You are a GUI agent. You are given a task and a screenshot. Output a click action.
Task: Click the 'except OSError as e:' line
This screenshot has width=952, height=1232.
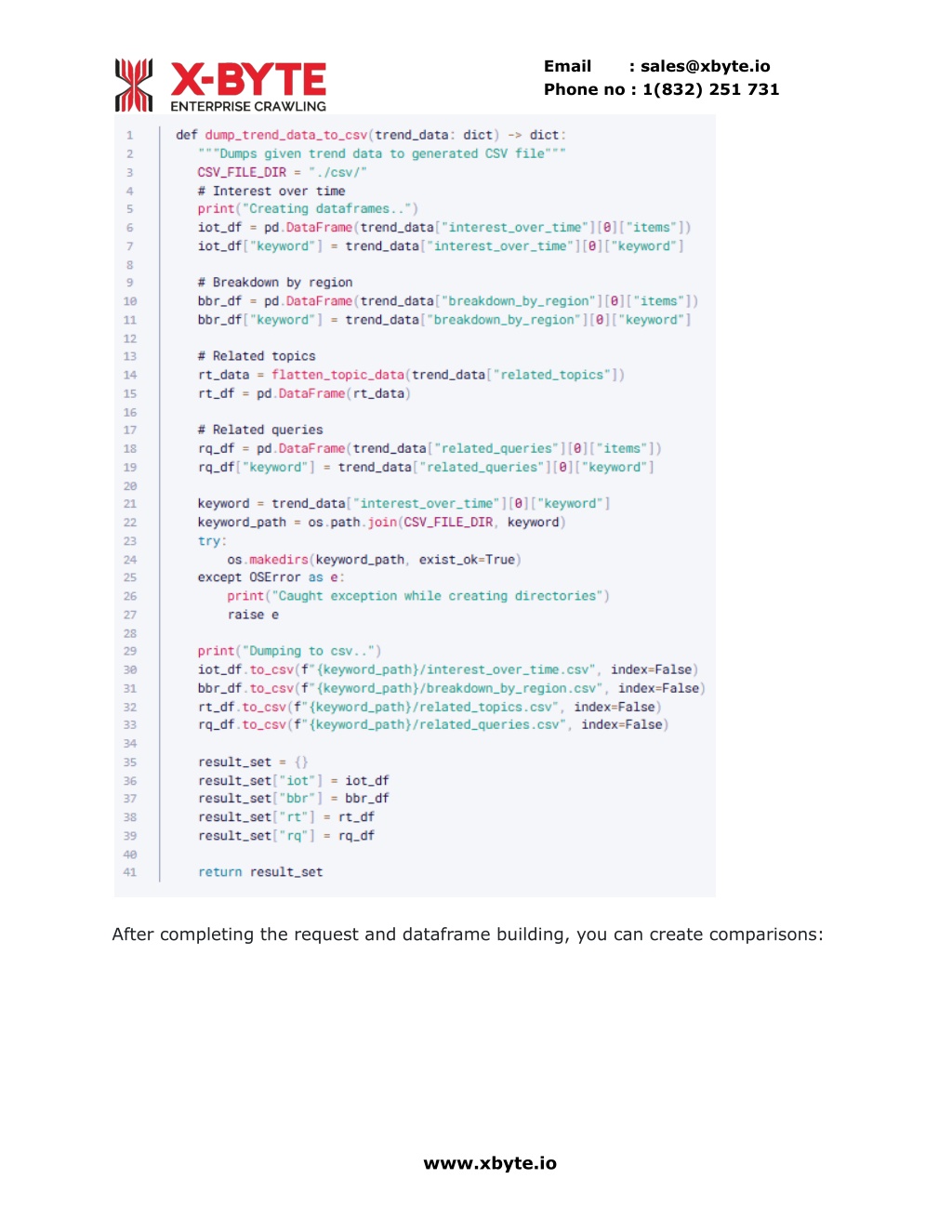(x=271, y=577)
